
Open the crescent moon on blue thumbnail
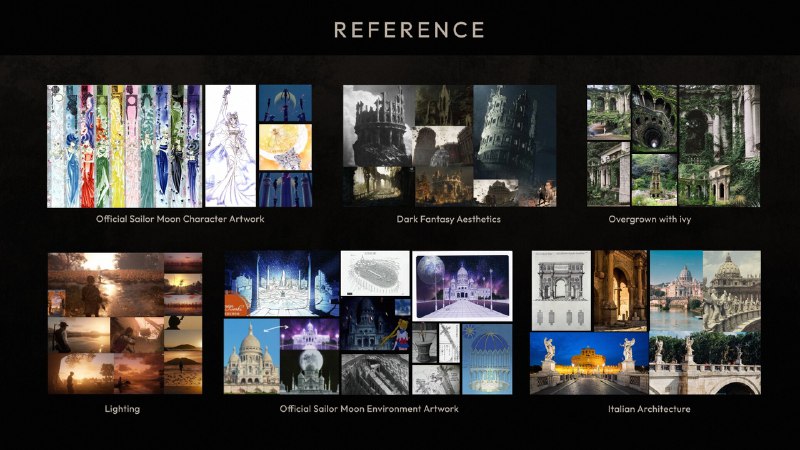[285, 103]
